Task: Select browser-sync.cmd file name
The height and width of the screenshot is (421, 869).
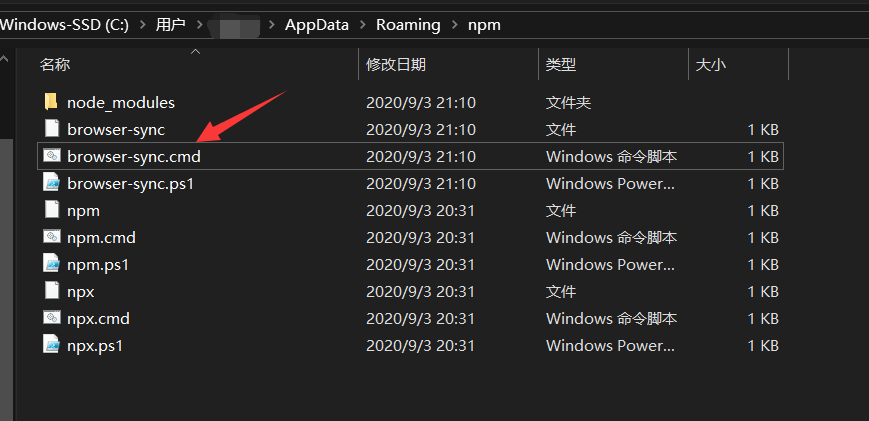Action: tap(134, 157)
